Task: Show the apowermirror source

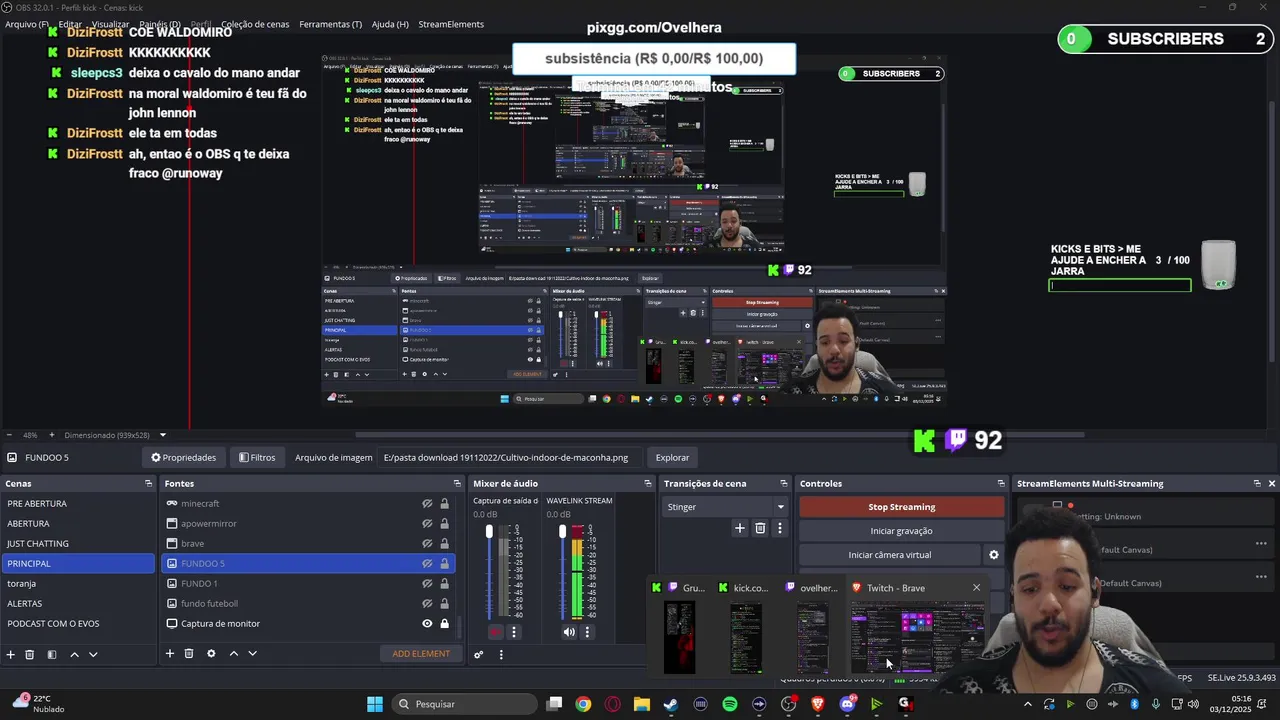Action: coord(427,524)
